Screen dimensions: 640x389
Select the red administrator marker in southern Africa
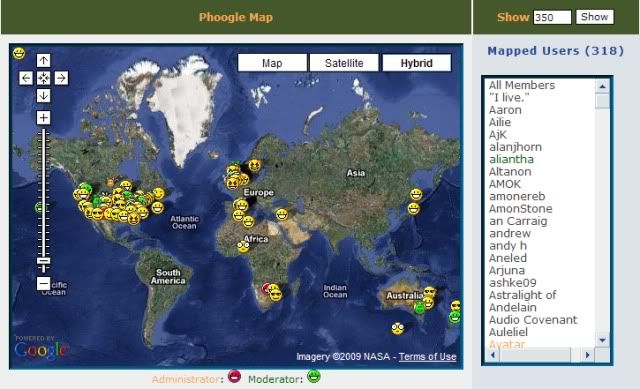point(267,288)
